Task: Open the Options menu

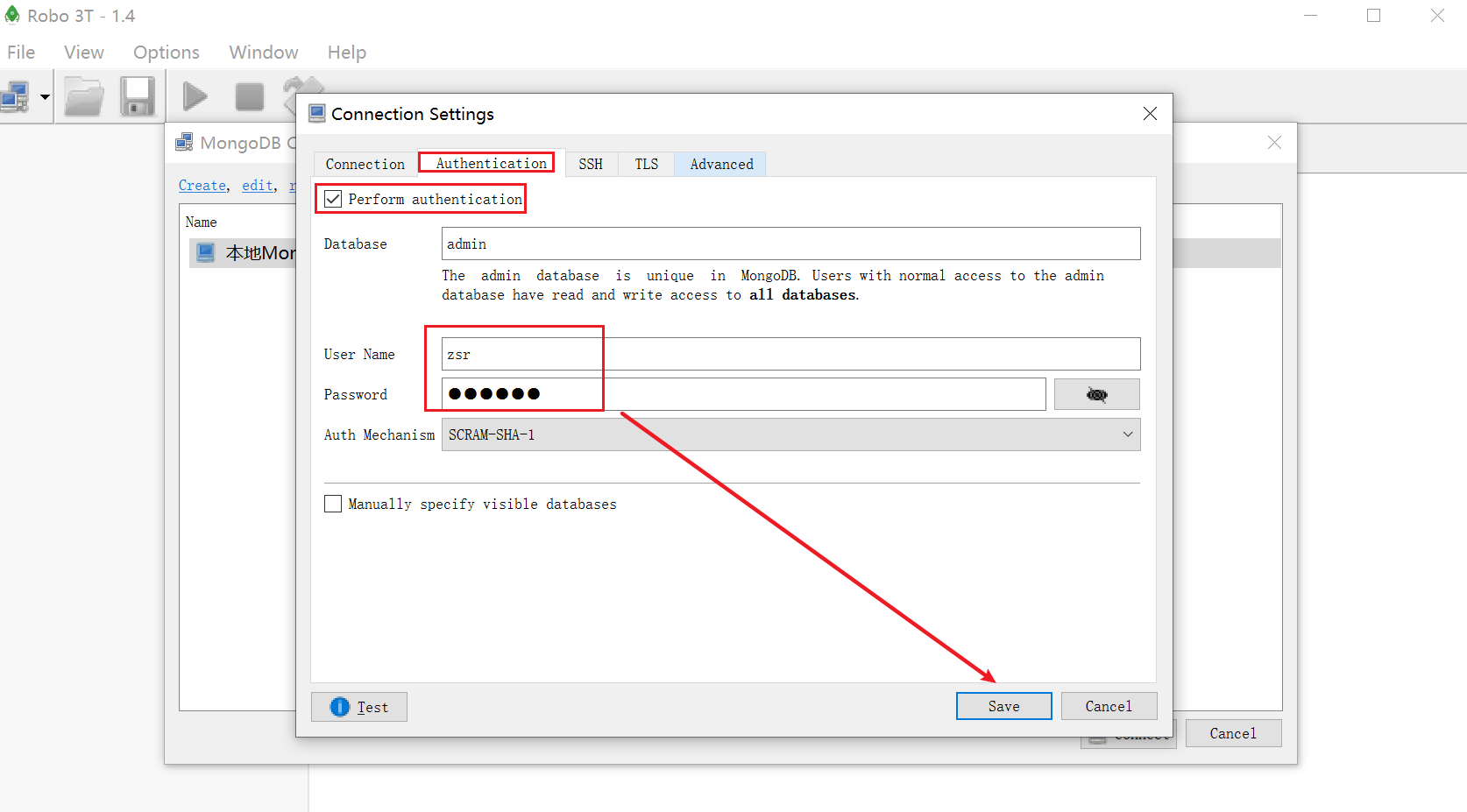Action: (x=167, y=53)
